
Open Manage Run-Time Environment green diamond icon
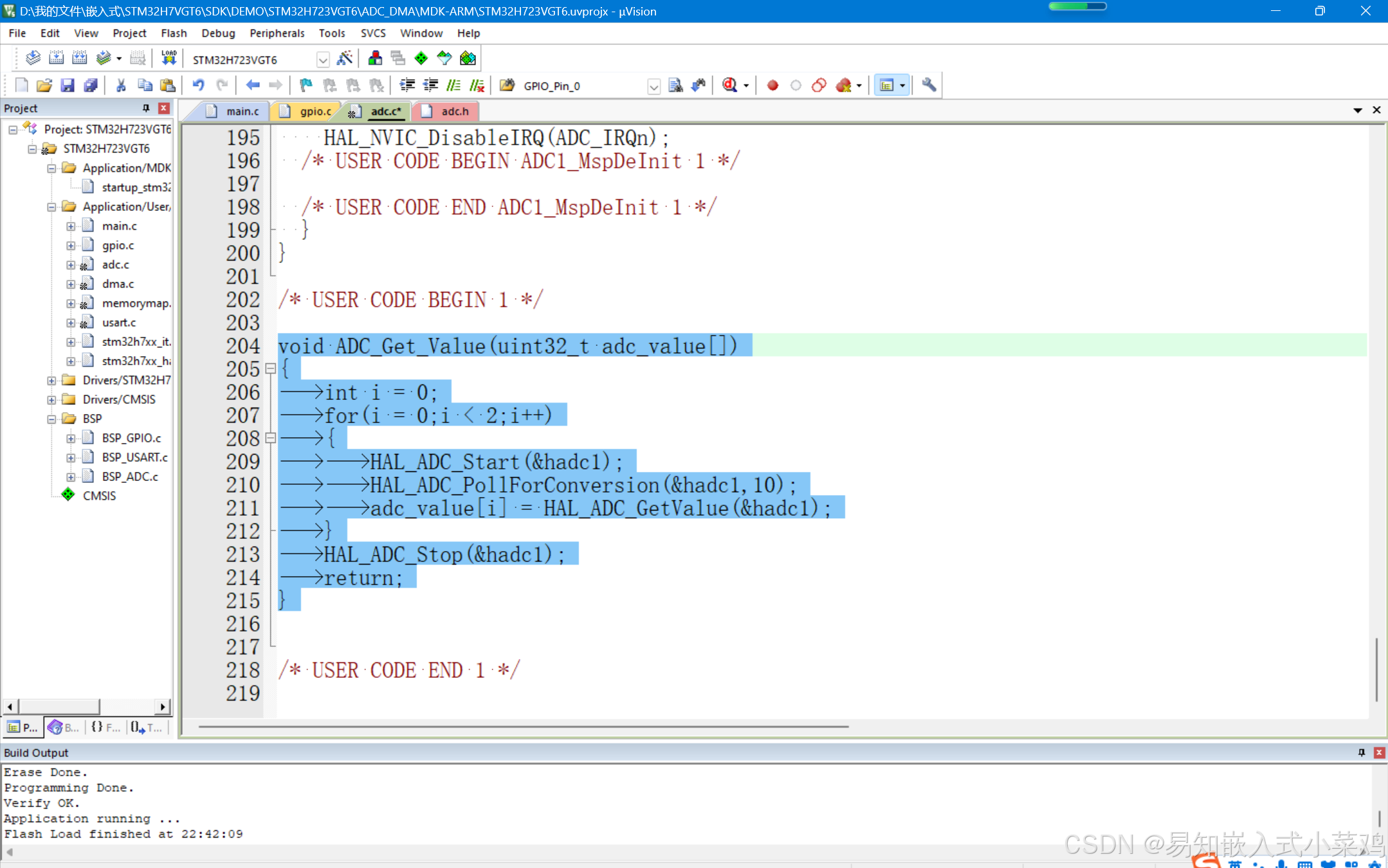421,59
